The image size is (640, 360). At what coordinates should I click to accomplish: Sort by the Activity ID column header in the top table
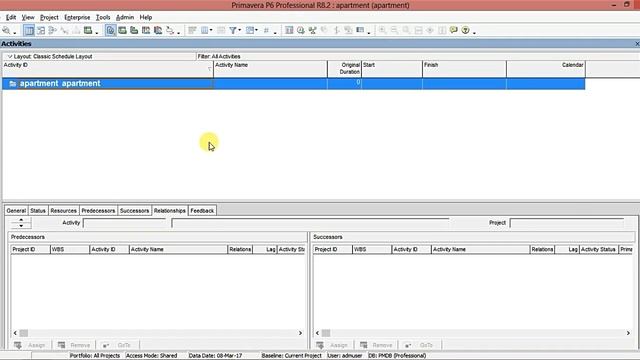pyautogui.click(x=108, y=69)
